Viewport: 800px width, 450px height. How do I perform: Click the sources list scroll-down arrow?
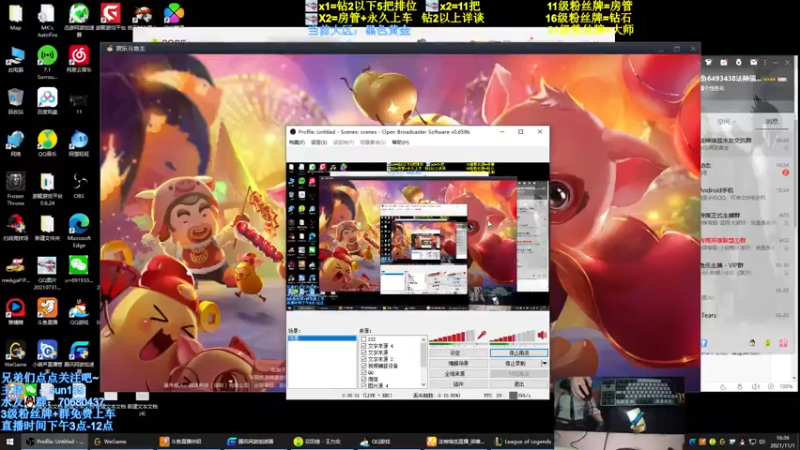(x=423, y=384)
